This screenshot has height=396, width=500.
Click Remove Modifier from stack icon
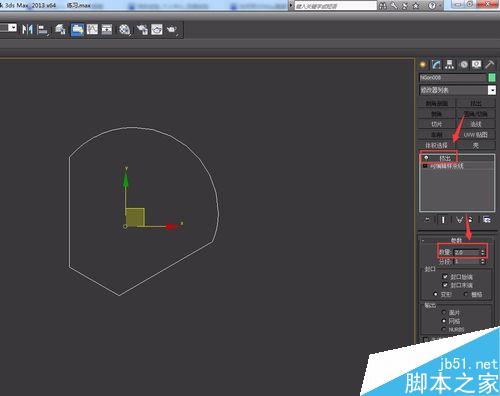[471, 220]
